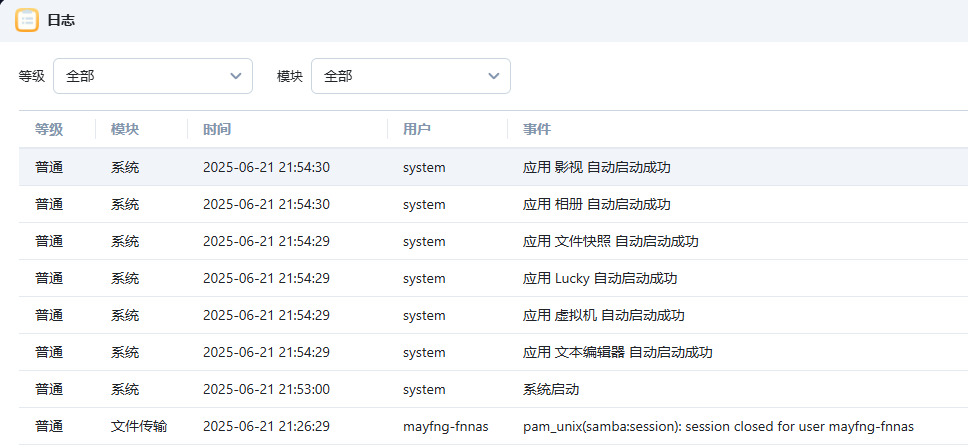968x447 pixels.
Task: Select the 系统启动 event entry
Action: coord(551,390)
